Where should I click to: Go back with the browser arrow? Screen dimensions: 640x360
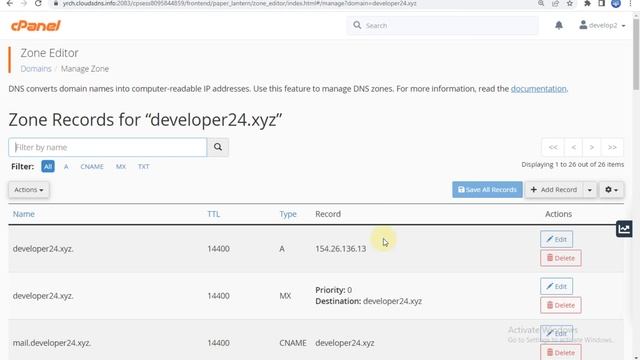click(x=9, y=3)
